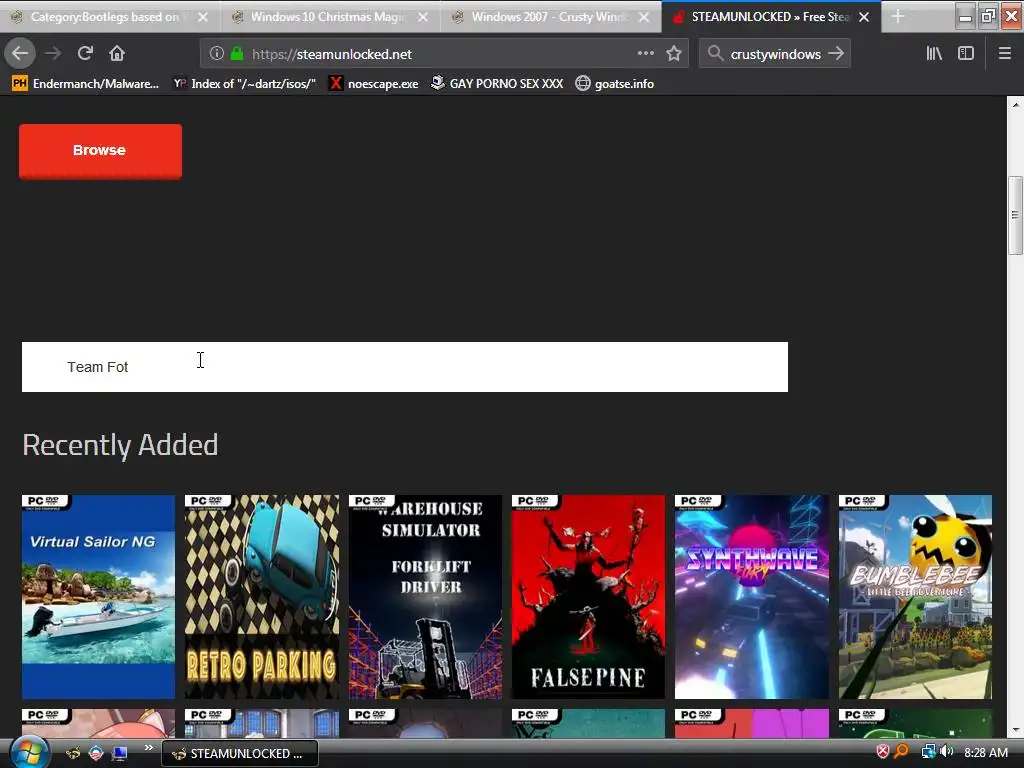Screen dimensions: 1024x768
Task: Click the 8:28 AM clock
Action: (985, 753)
